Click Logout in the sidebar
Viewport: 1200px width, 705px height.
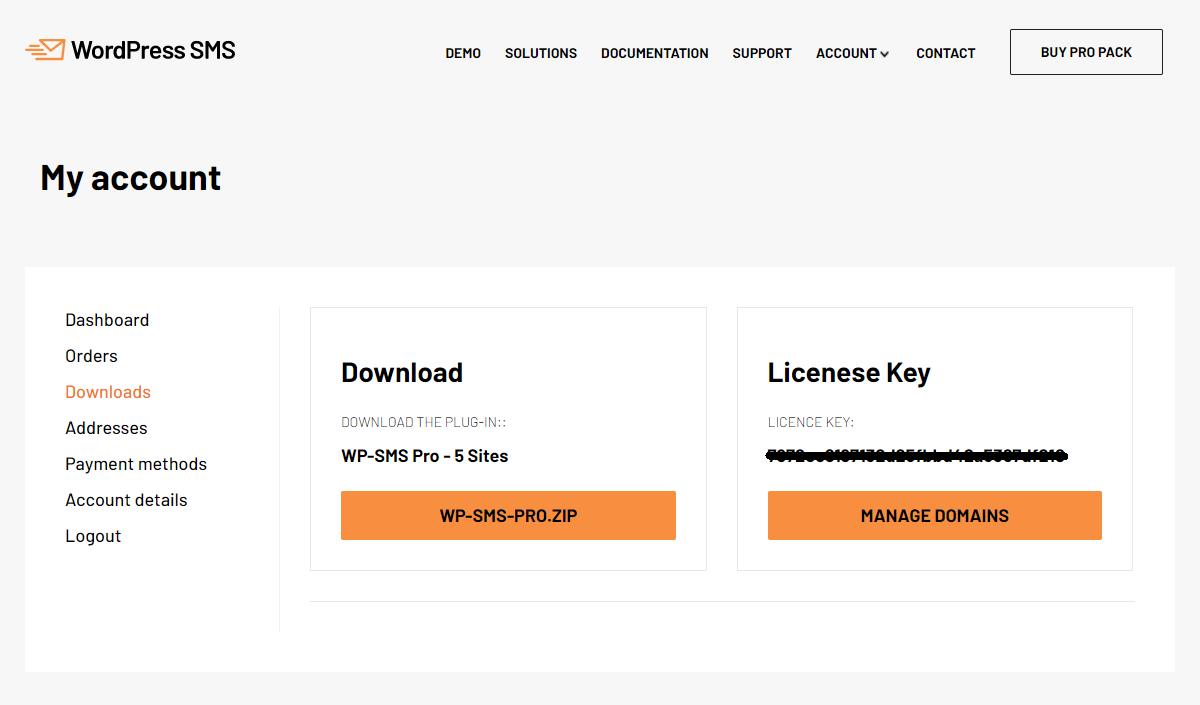tap(93, 536)
